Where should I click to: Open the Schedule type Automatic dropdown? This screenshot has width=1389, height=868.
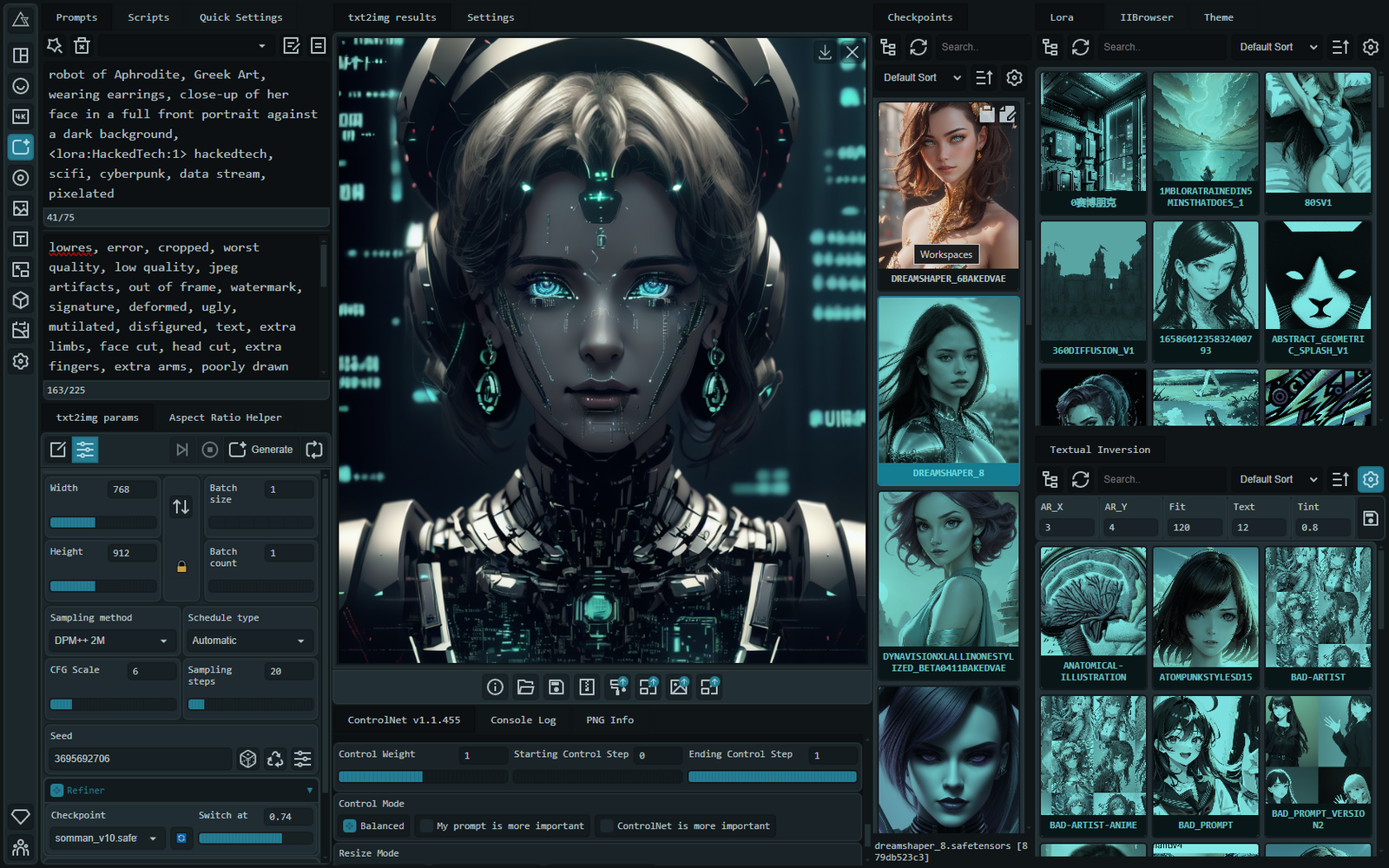tap(249, 641)
